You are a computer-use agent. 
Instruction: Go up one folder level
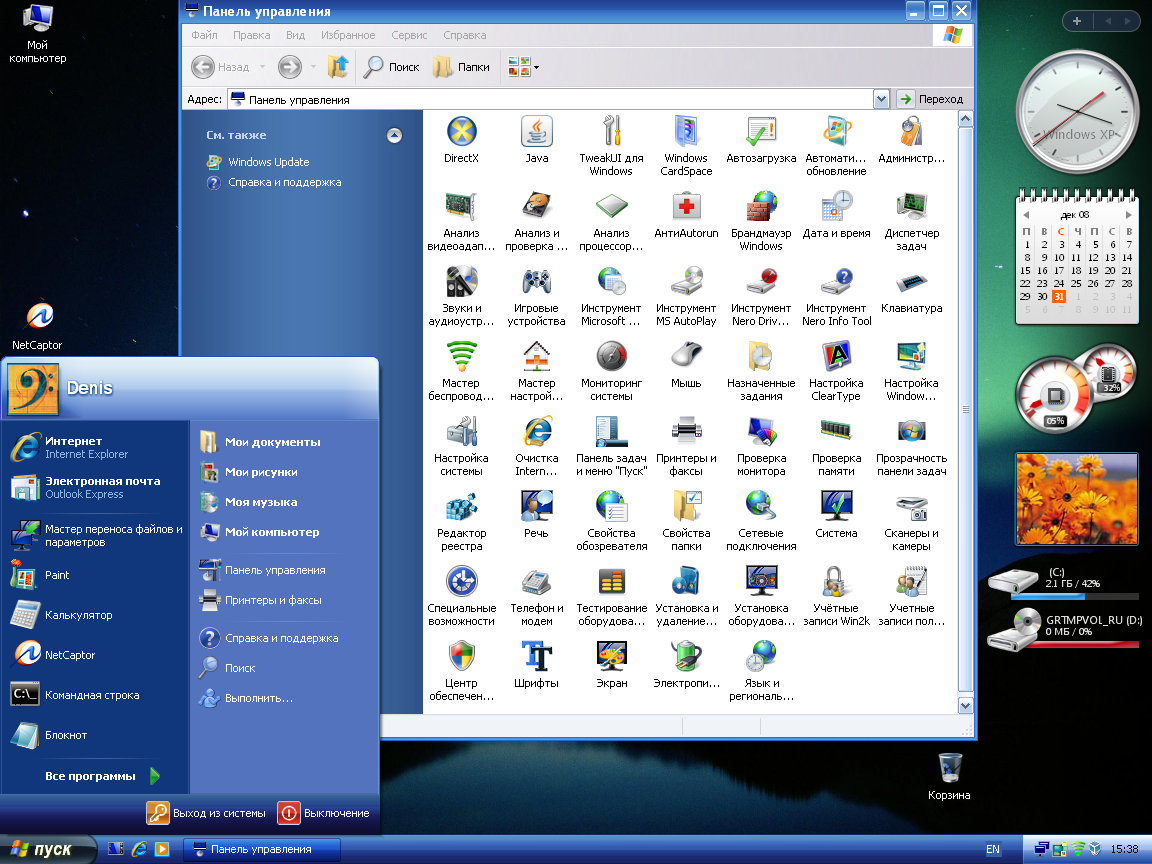click(x=338, y=67)
